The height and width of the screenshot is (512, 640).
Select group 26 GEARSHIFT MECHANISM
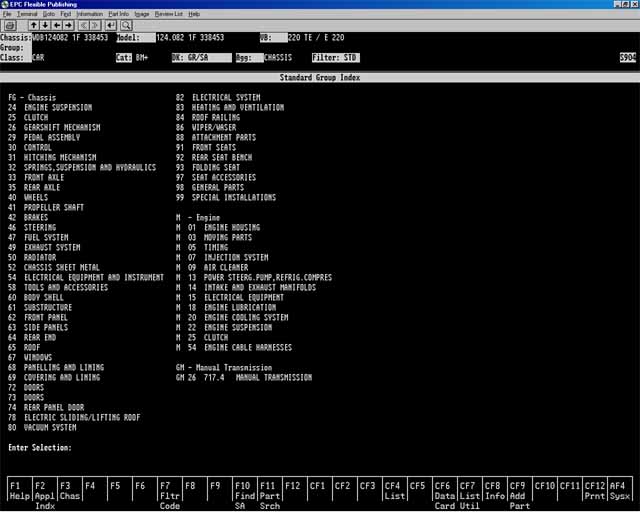(54, 127)
